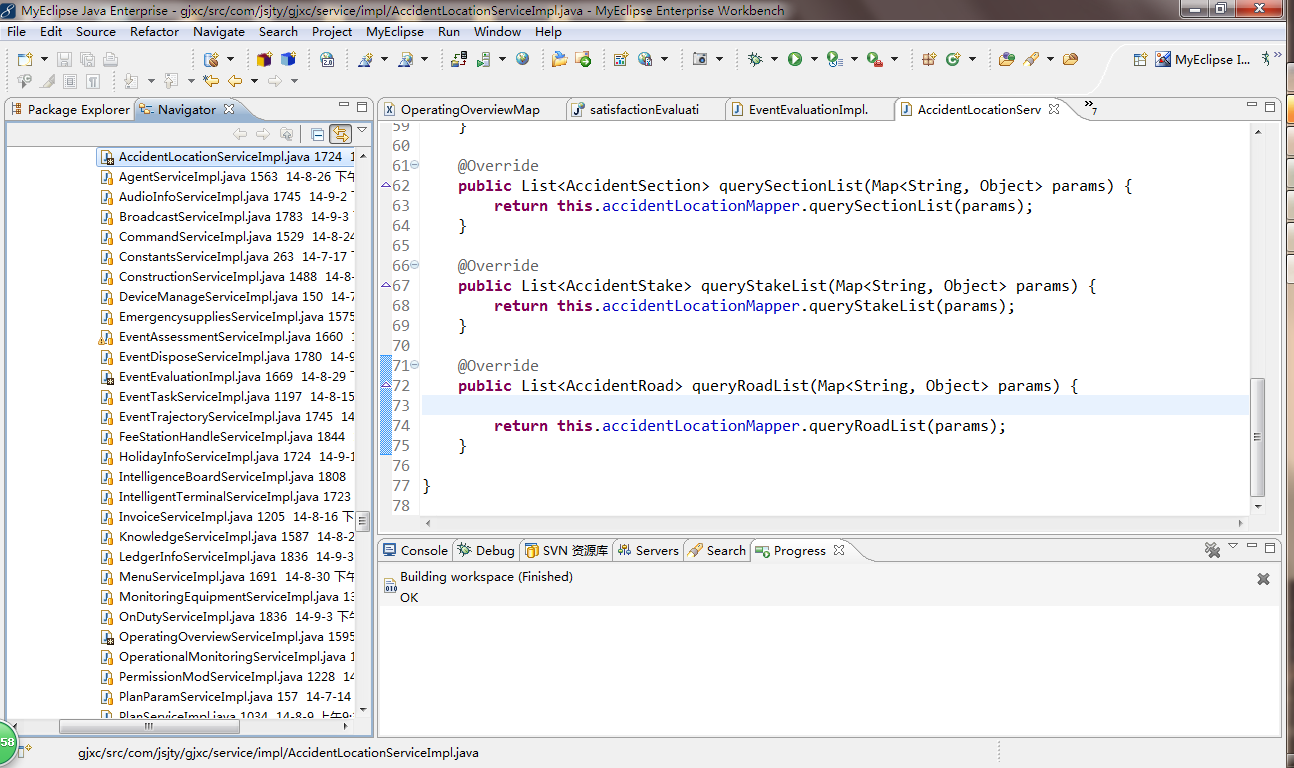Click the New file wizard icon
The height and width of the screenshot is (768, 1294).
(25, 59)
